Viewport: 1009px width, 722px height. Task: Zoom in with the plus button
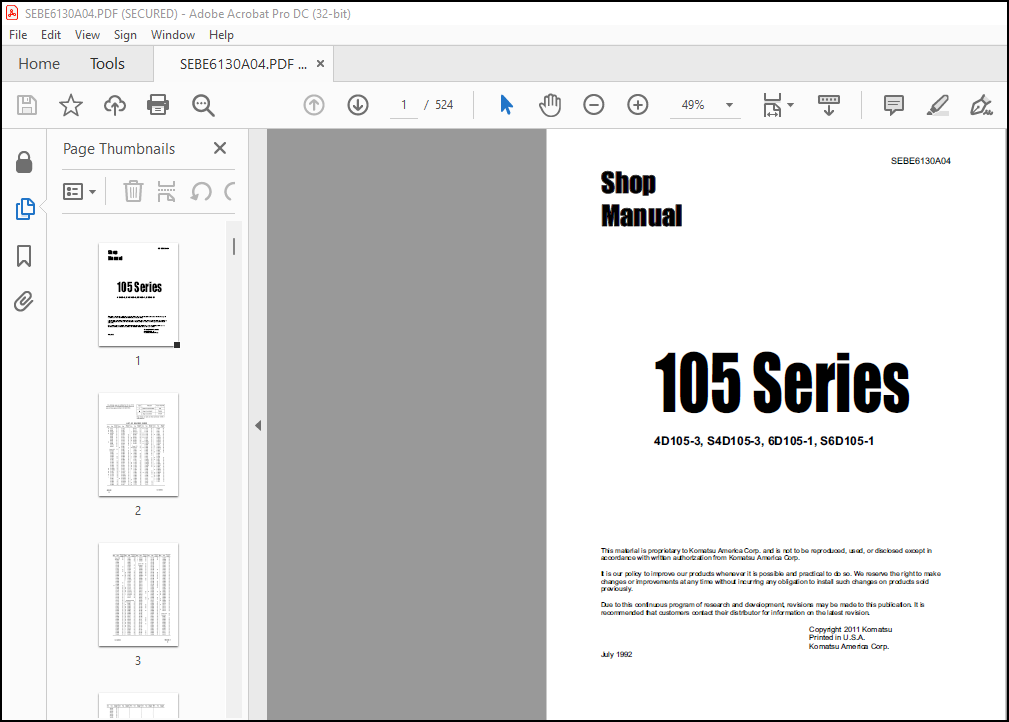[x=638, y=105]
